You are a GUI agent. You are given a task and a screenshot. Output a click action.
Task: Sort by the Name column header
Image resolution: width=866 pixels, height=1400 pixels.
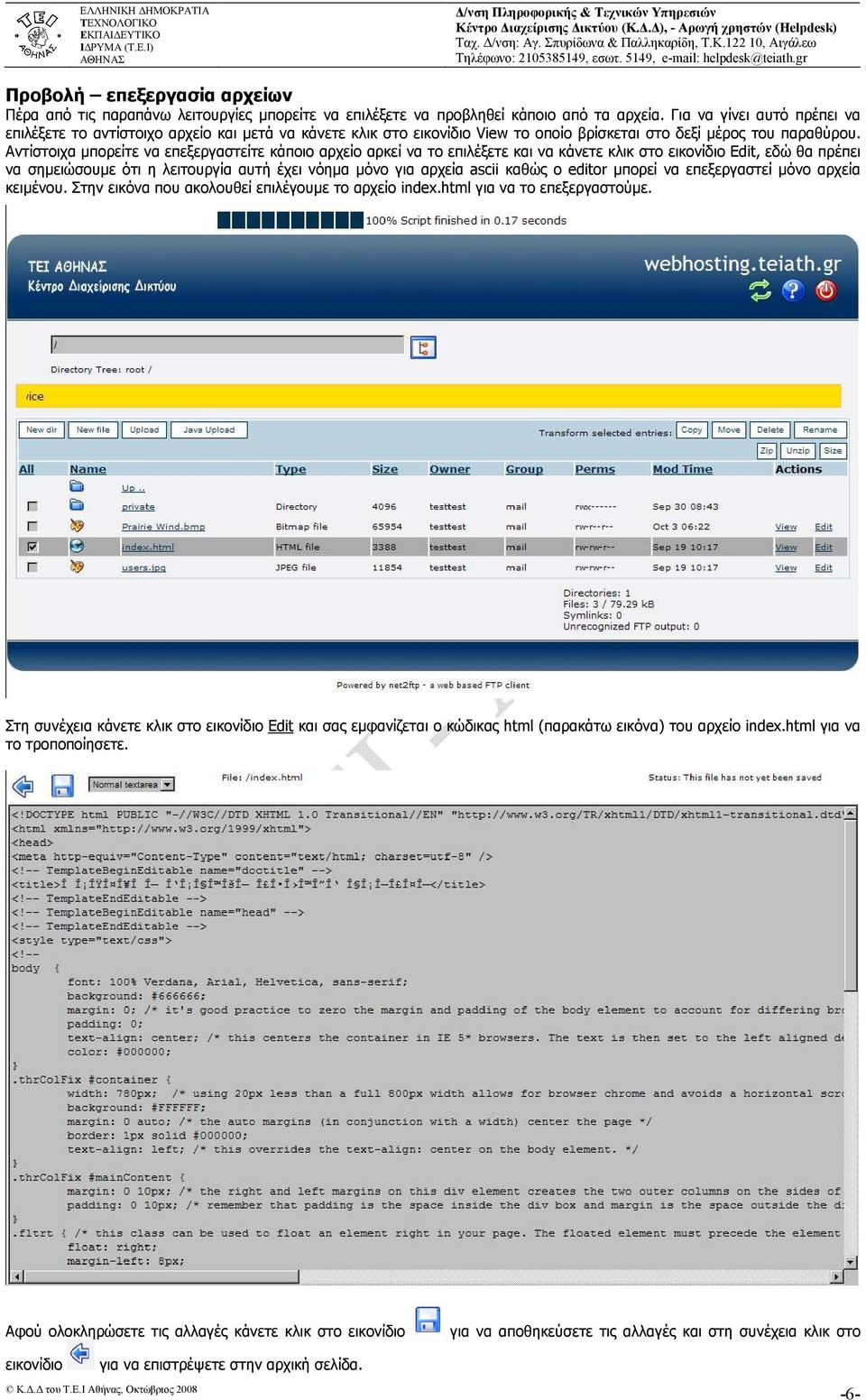[88, 469]
